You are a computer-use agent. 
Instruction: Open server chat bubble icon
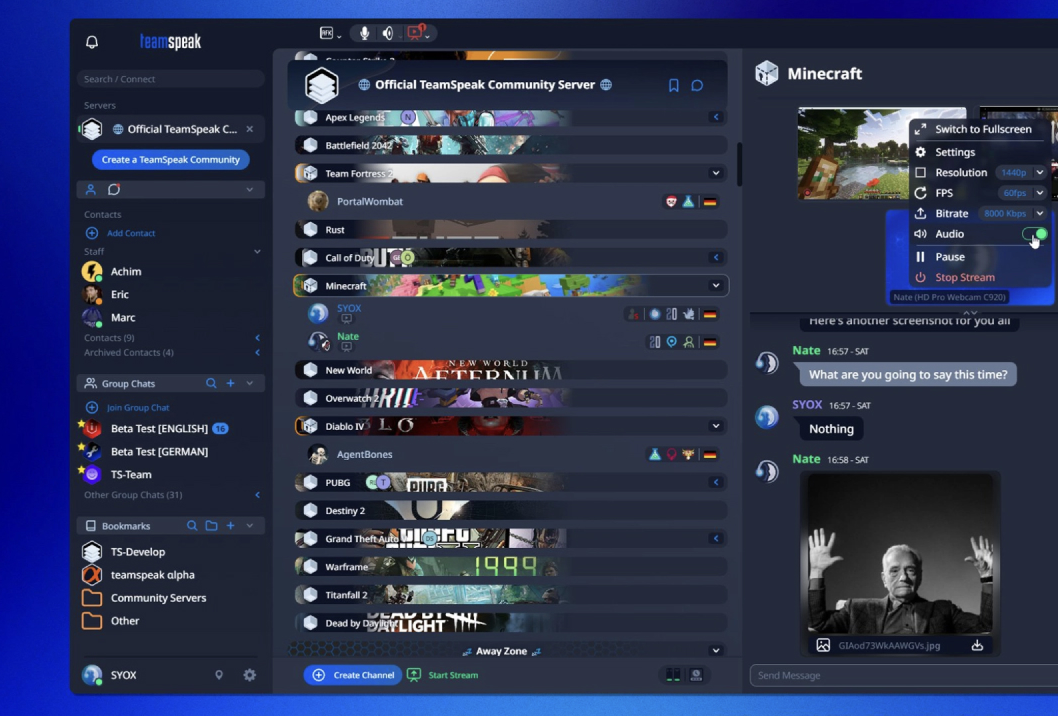pyautogui.click(x=697, y=85)
